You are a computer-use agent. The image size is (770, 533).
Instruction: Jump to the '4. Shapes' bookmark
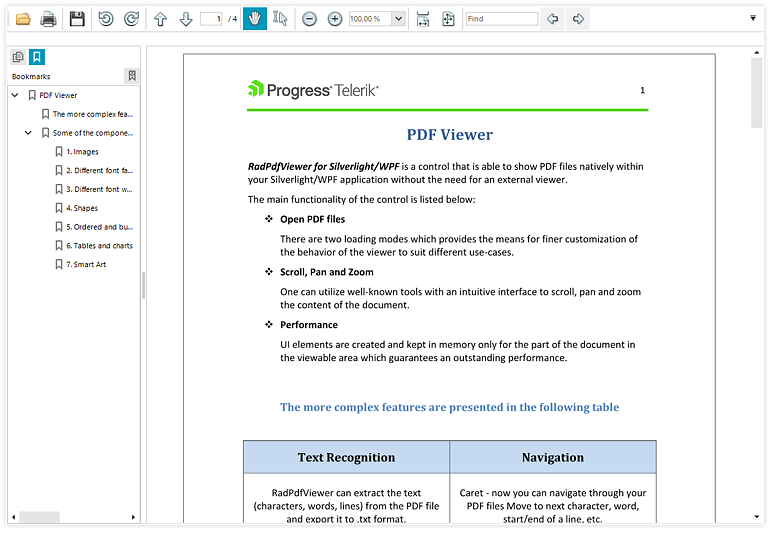[x=82, y=208]
